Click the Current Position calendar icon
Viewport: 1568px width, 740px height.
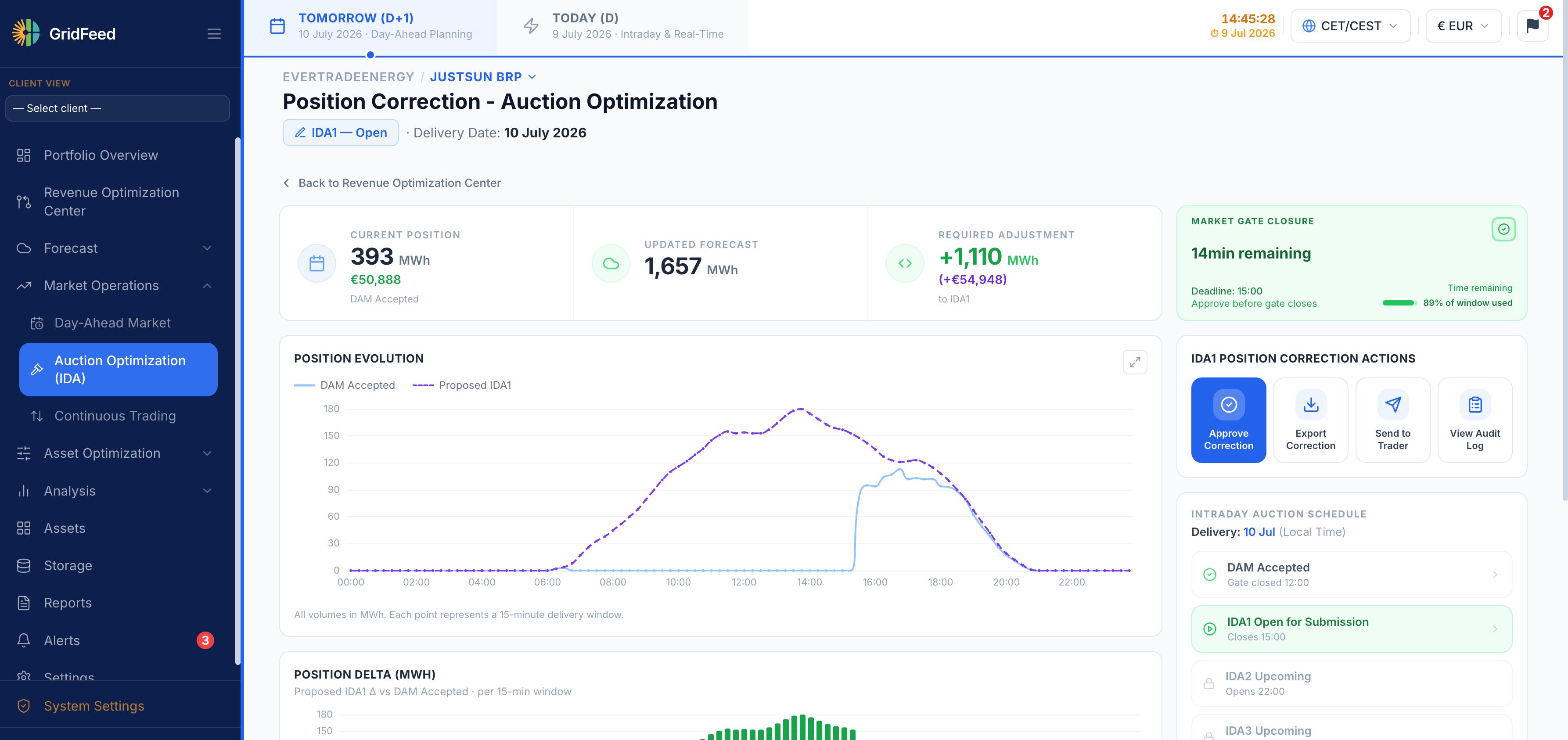click(x=316, y=263)
